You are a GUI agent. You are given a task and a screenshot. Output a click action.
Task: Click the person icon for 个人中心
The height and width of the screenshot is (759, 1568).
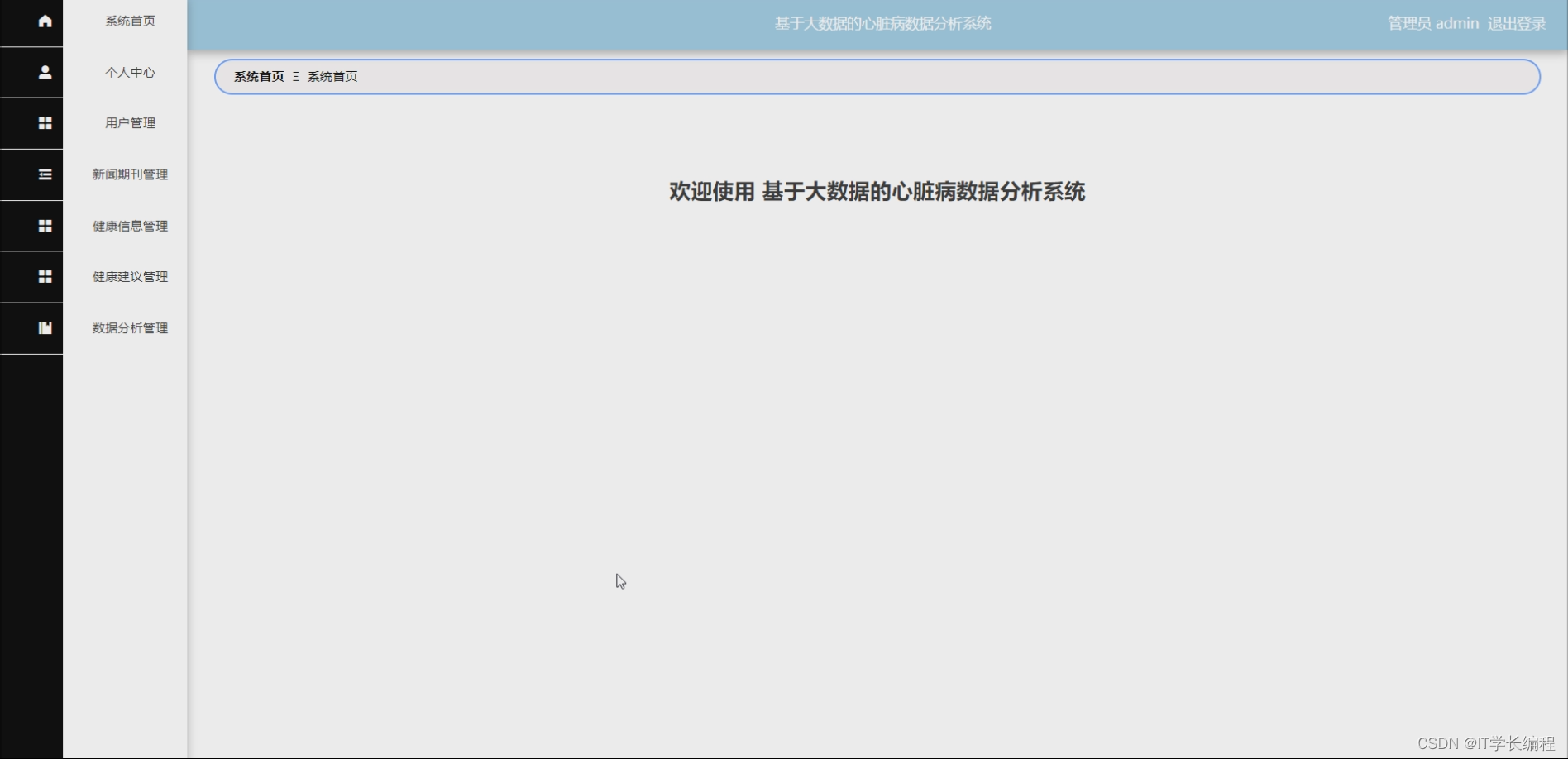(x=45, y=73)
